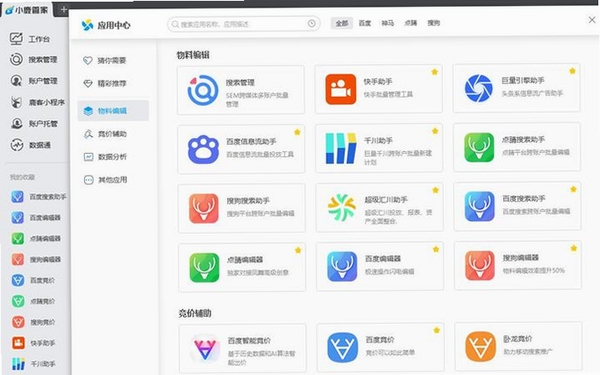Open the 百度编辑器 card title
The height and width of the screenshot is (375, 600).
pos(383,259)
